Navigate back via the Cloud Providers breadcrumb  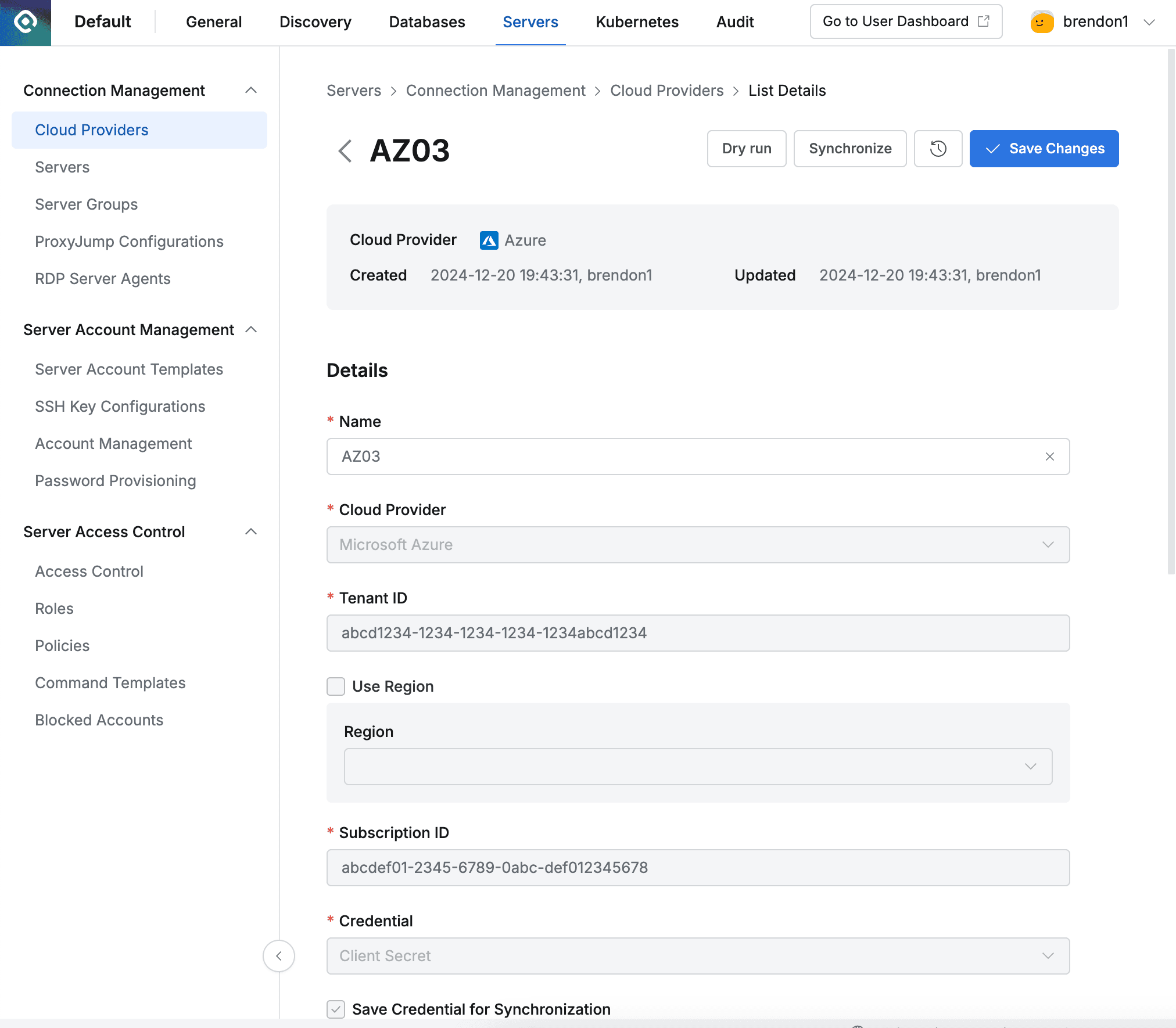pyautogui.click(x=666, y=91)
